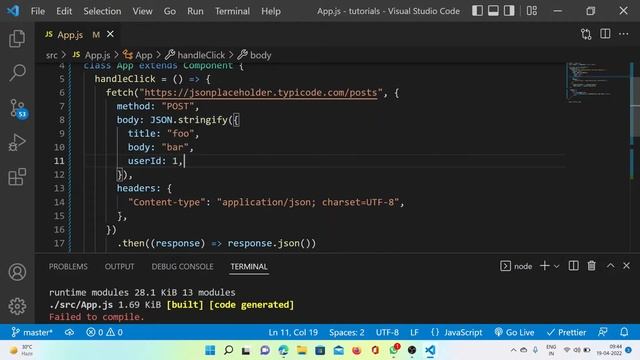Image resolution: width=640 pixels, height=360 pixels.
Task: Expand the body breadcrumb
Action: click(x=254, y=55)
